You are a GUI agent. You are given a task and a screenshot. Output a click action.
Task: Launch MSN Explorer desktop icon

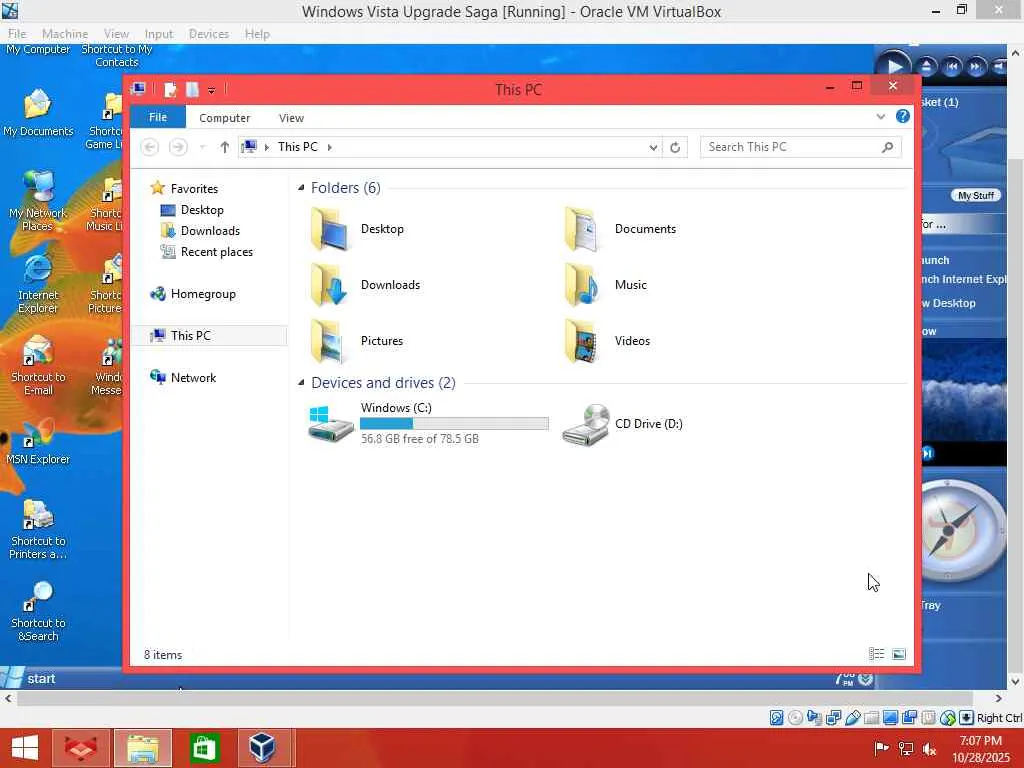tap(38, 441)
